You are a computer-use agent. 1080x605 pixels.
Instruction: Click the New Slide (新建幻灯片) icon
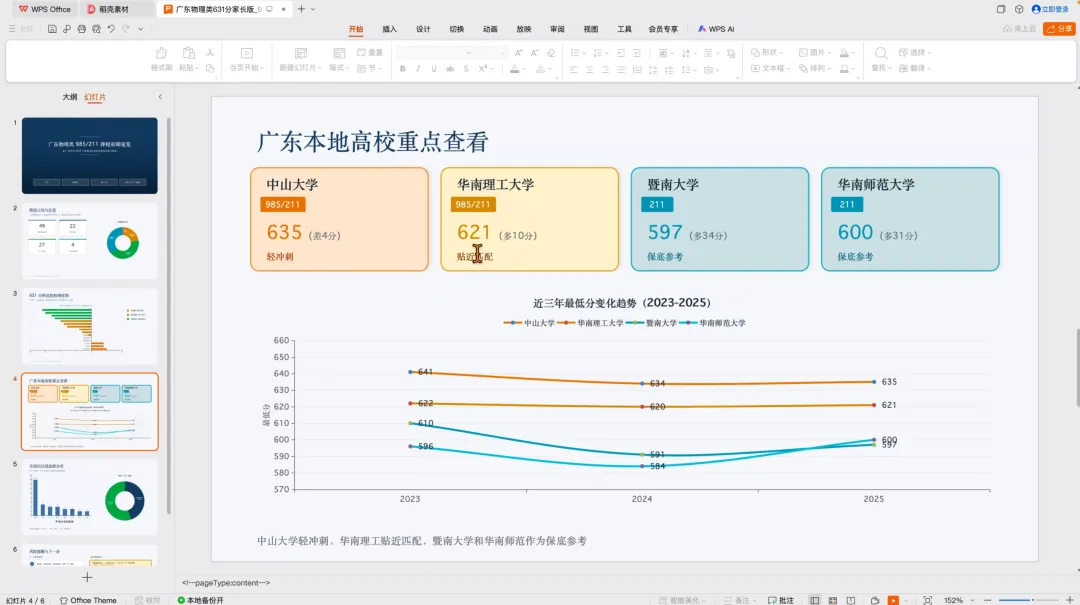[x=301, y=54]
